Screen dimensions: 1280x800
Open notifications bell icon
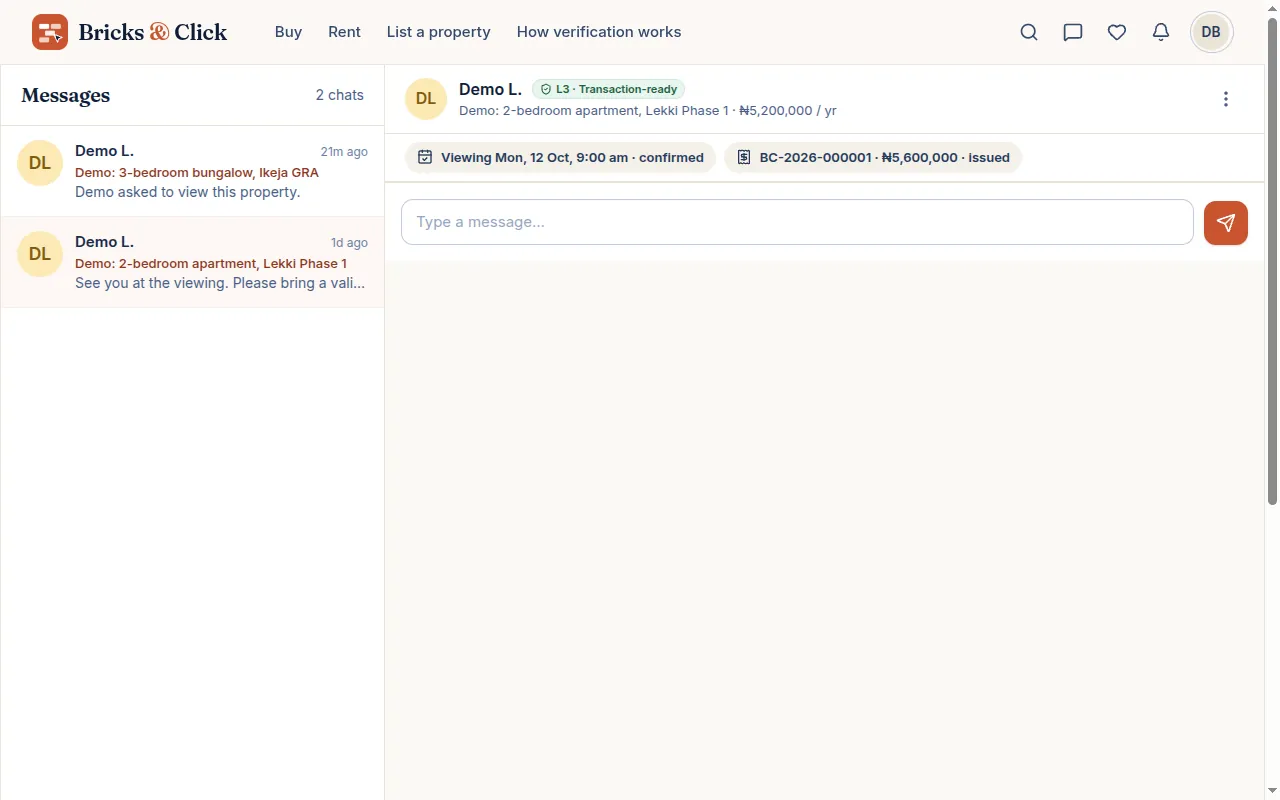click(1161, 32)
